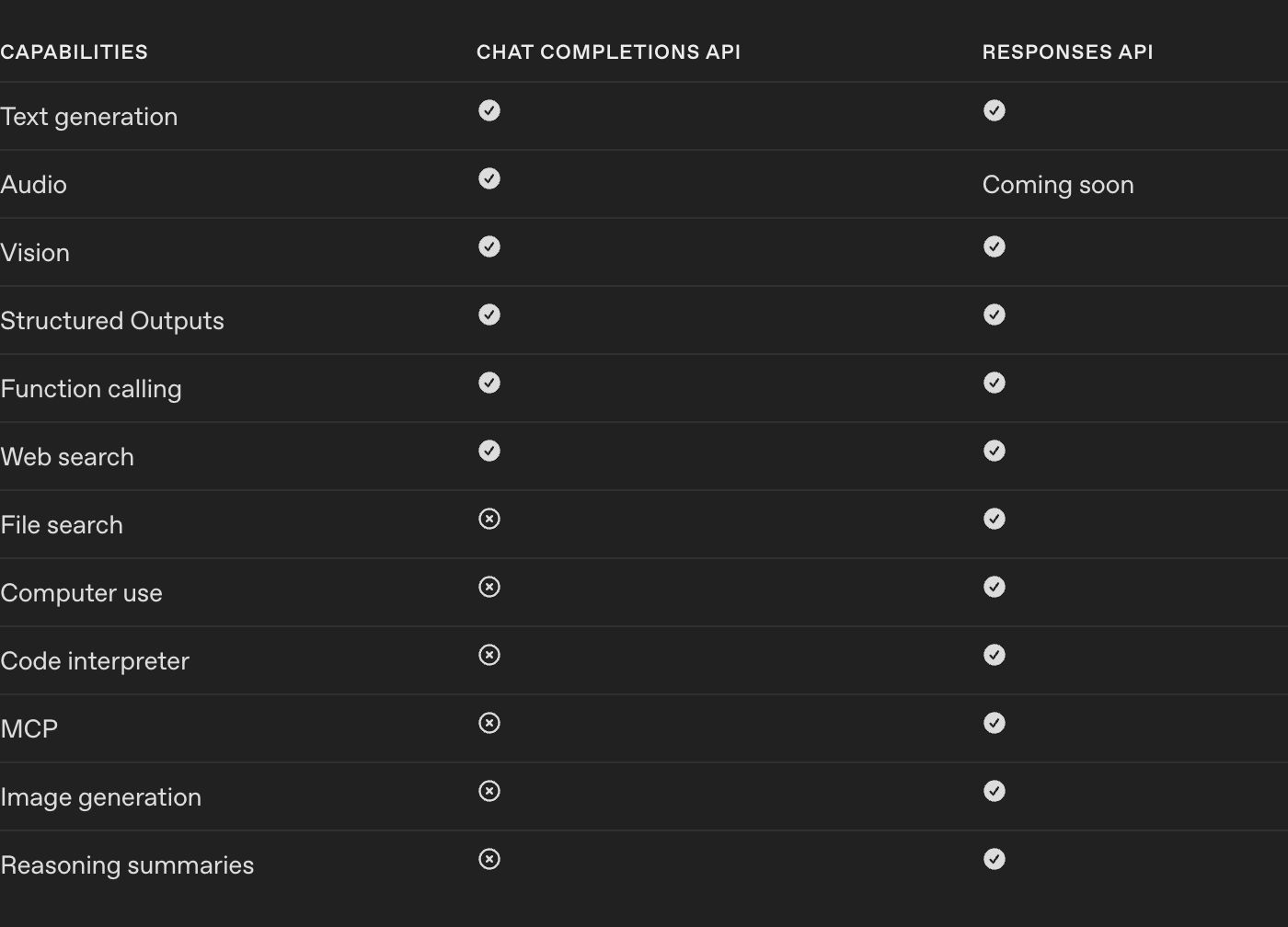Click the Structured Outputs checkmark under Responses API
Image resolution: width=1288 pixels, height=927 pixels.
995,315
